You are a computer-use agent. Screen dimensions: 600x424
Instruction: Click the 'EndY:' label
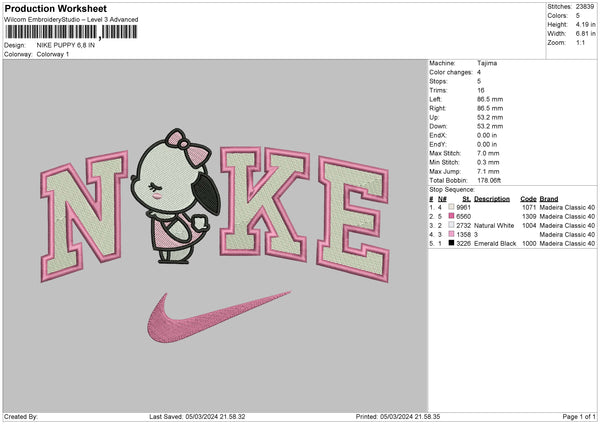tap(438, 144)
